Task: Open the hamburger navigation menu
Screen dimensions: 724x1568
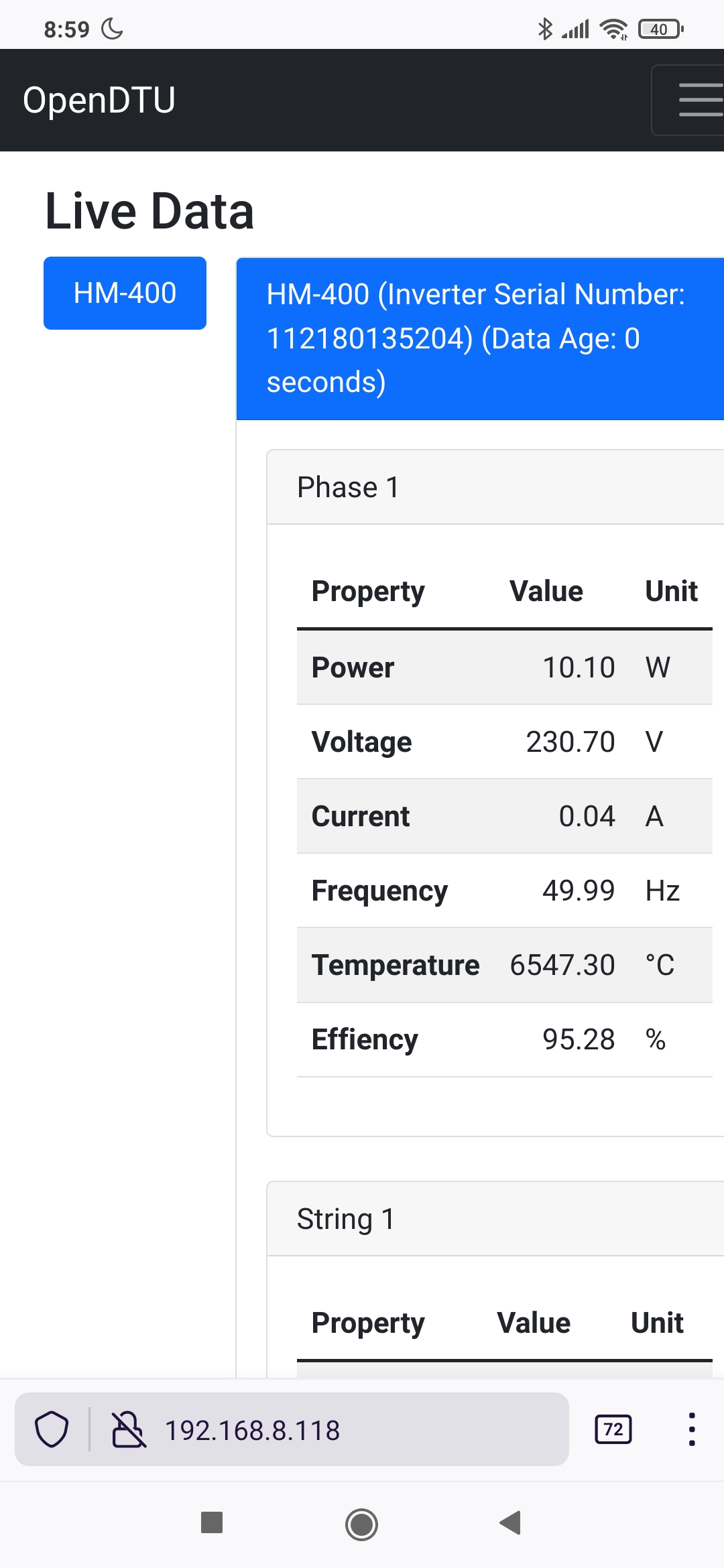Action: tap(688, 101)
